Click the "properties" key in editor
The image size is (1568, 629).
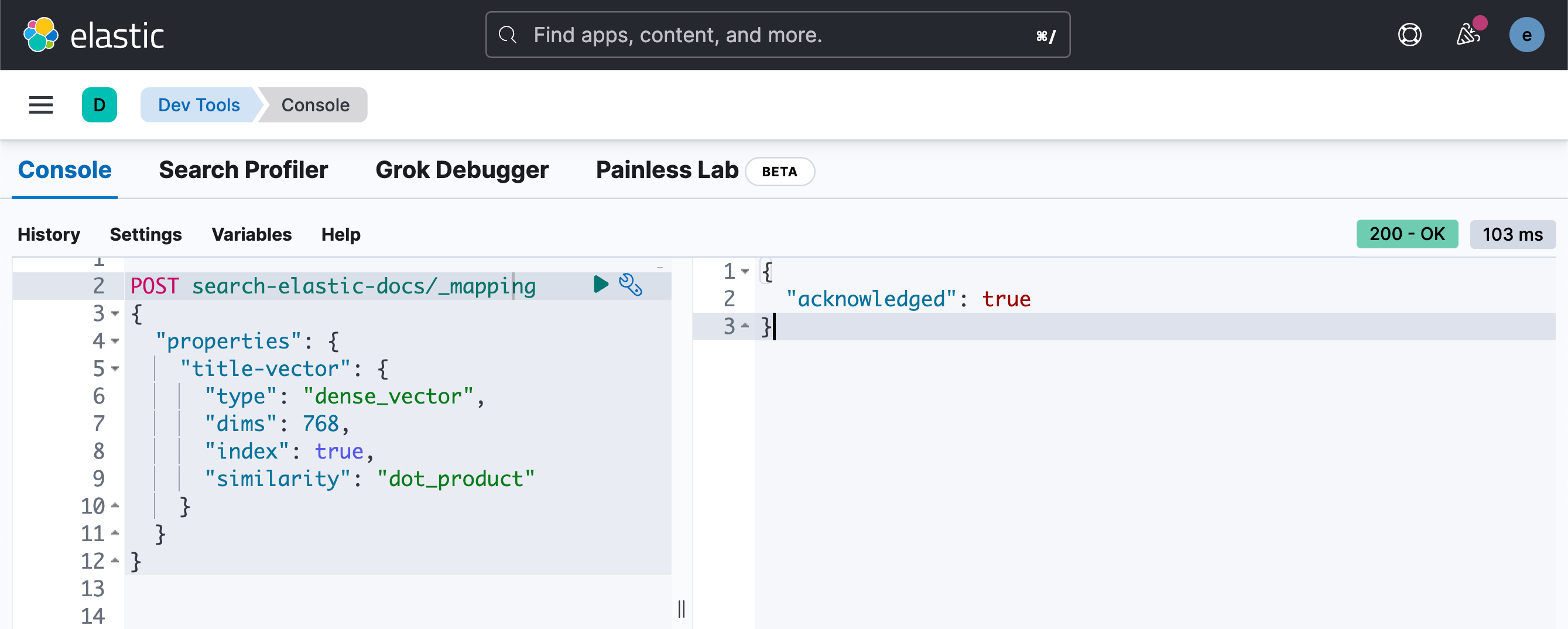point(228,341)
